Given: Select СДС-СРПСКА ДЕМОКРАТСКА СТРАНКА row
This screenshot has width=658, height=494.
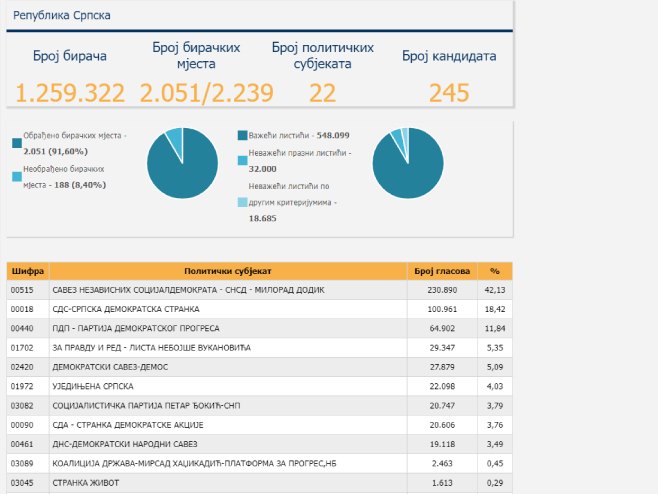Looking at the screenshot, I should pos(259,309).
